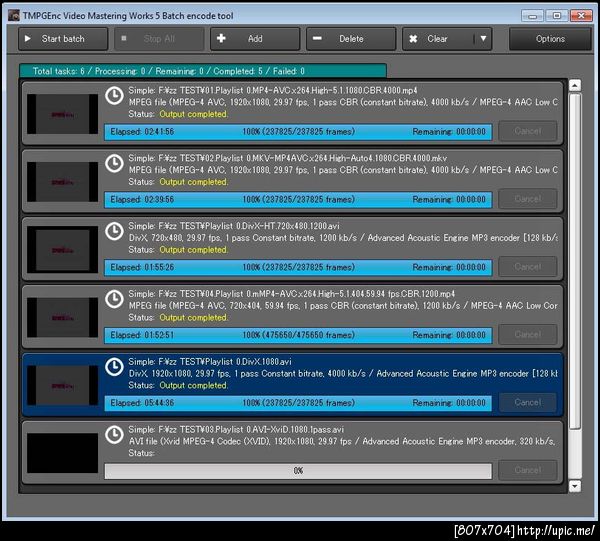Click clock icon of 02.Playlist 0.MKV-MP4AVC task
Viewport: 600px width, 541px height.
(114, 163)
